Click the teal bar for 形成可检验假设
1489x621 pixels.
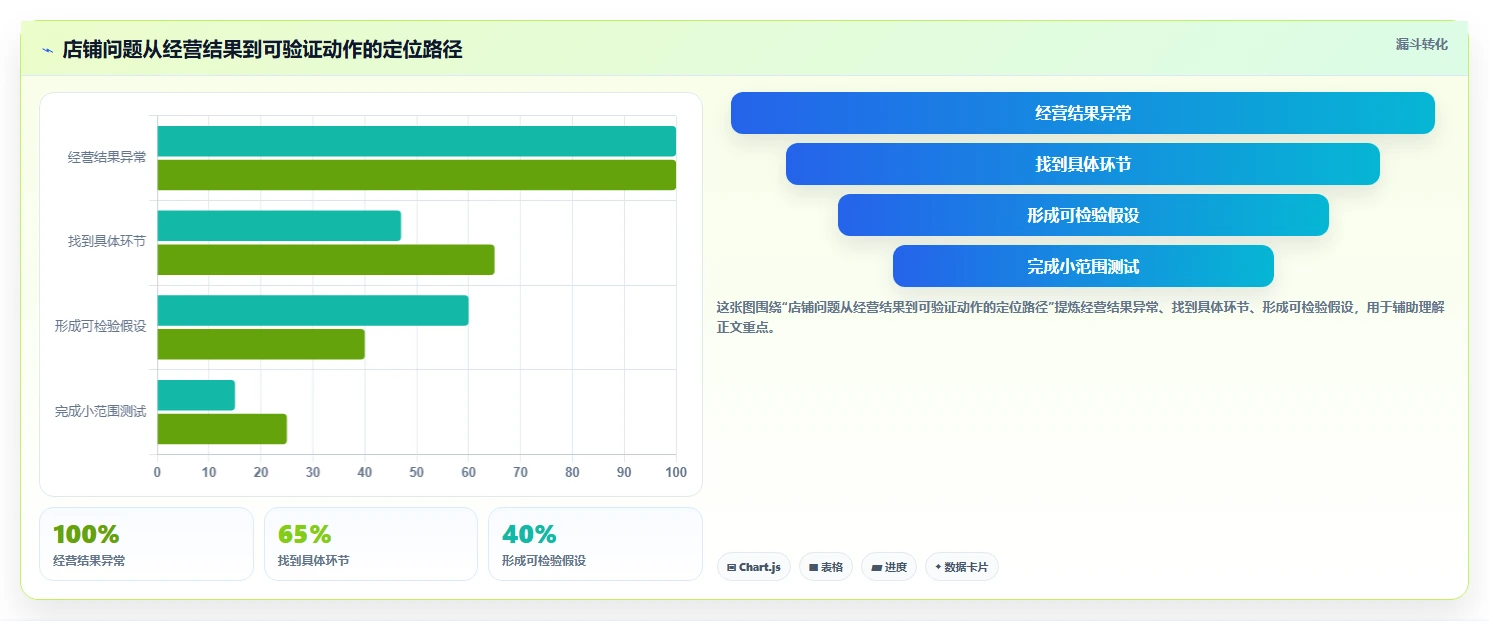click(313, 310)
